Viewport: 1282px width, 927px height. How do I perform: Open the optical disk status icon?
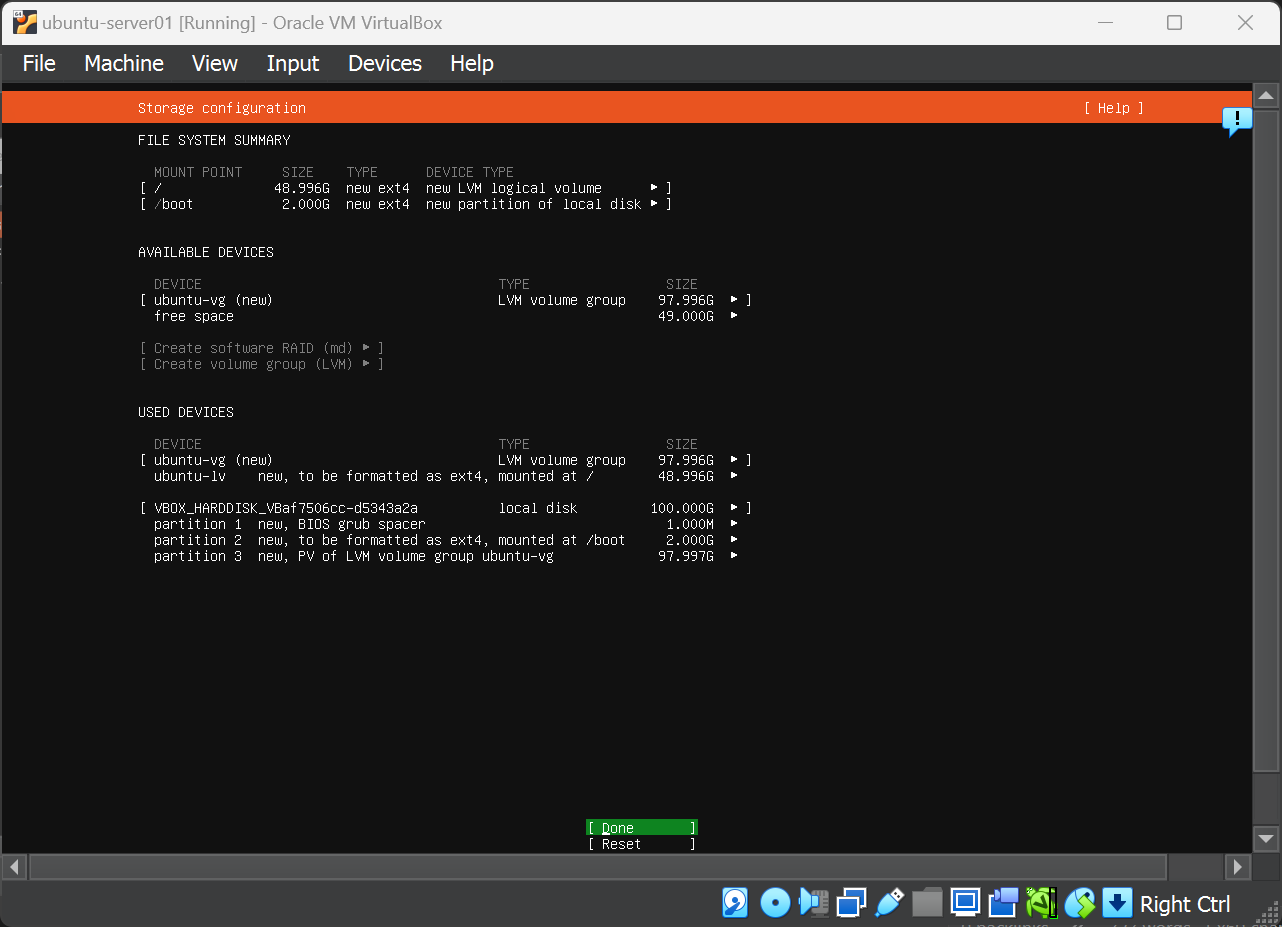(x=775, y=903)
